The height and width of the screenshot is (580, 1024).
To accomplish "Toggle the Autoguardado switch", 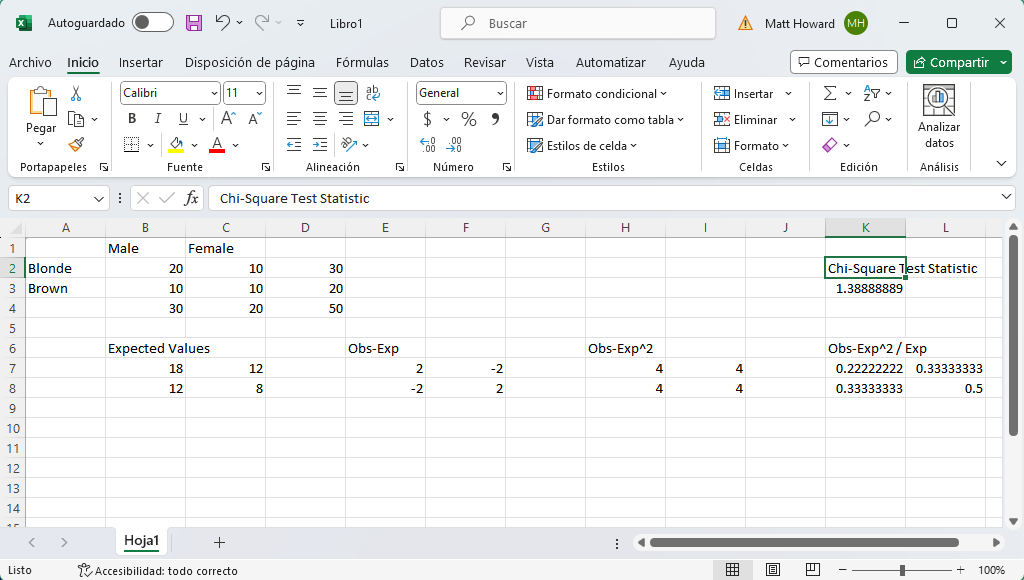I will [x=152, y=22].
